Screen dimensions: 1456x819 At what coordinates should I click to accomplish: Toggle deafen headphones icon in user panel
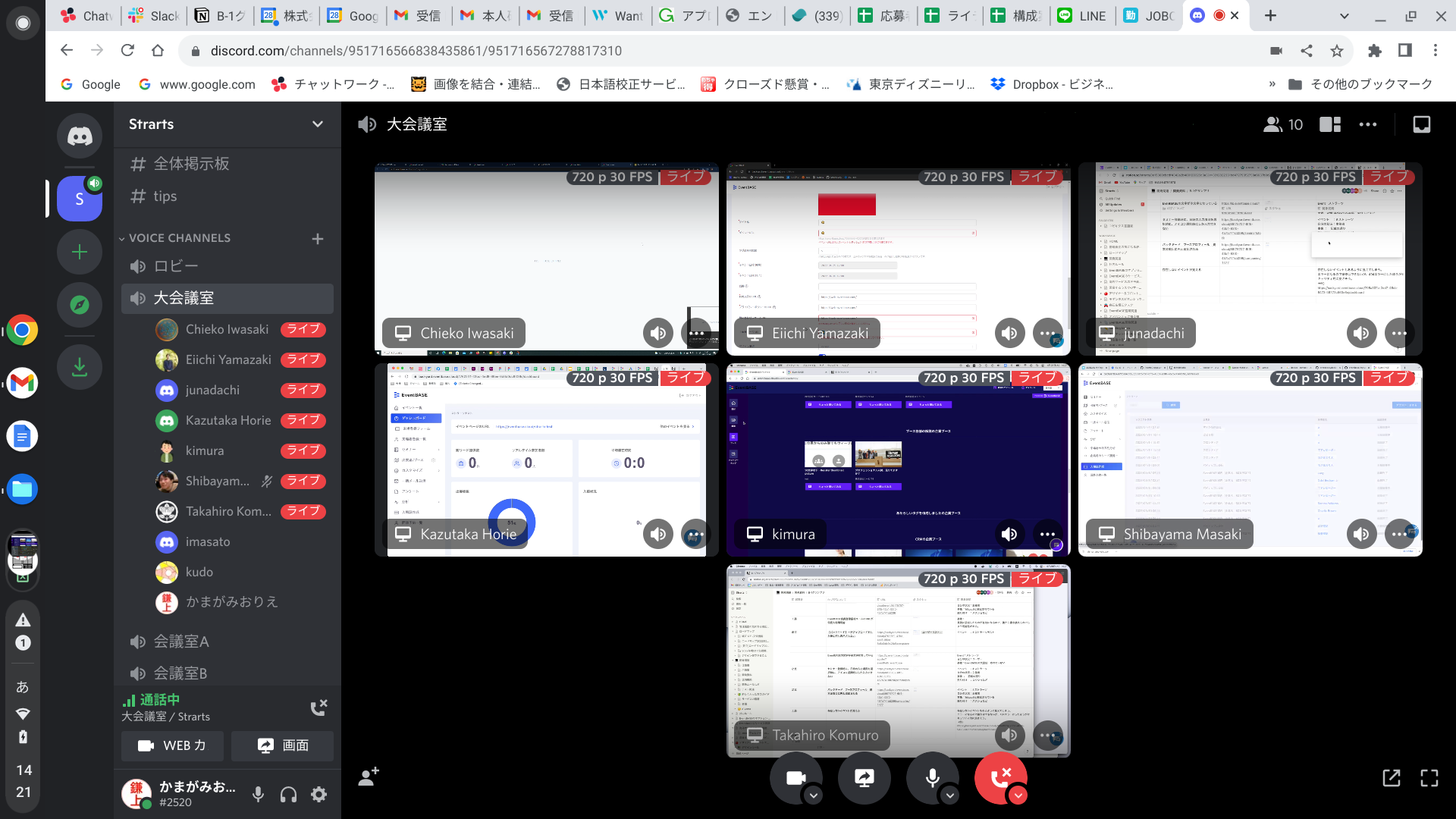(x=288, y=794)
